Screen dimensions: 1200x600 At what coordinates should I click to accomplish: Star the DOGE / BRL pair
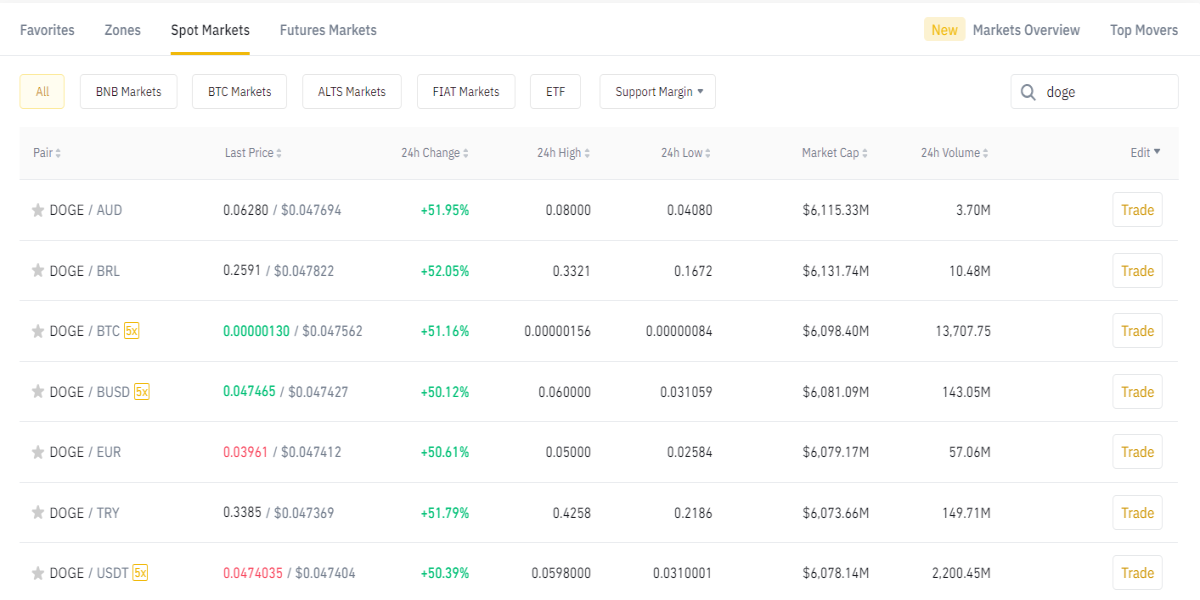[x=38, y=271]
